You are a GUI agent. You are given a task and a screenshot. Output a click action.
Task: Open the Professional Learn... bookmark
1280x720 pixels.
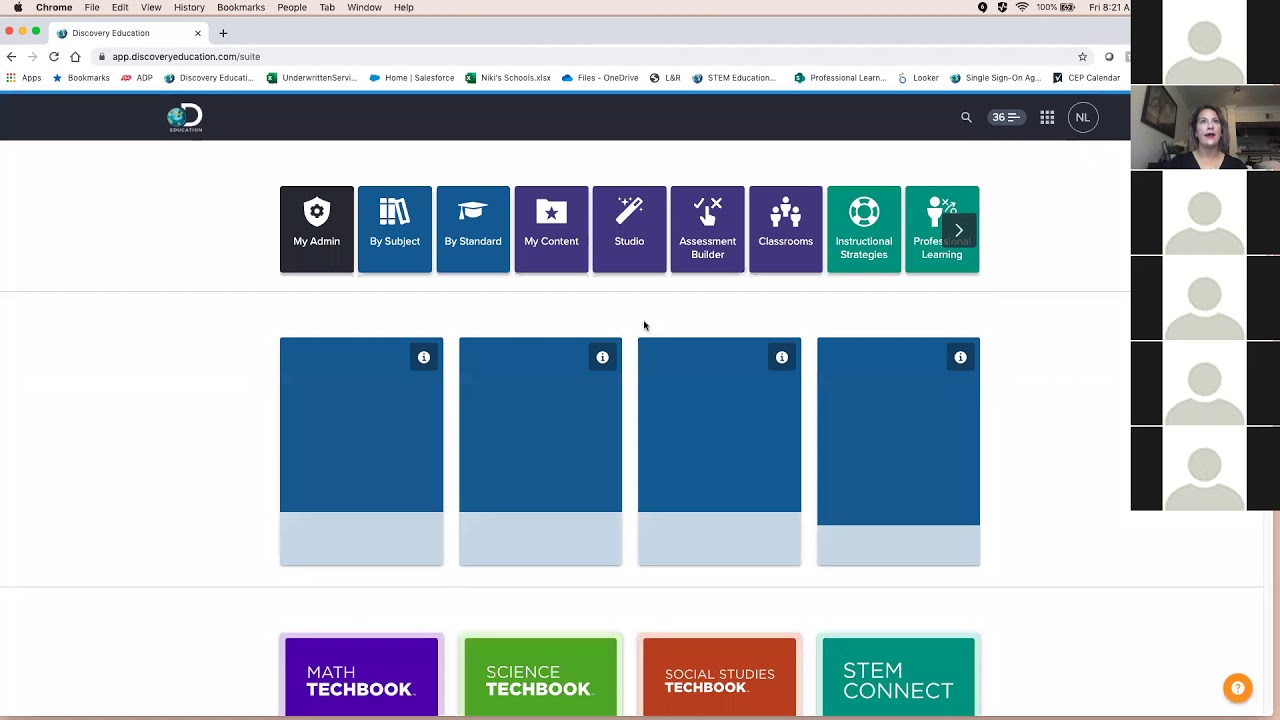coord(840,78)
